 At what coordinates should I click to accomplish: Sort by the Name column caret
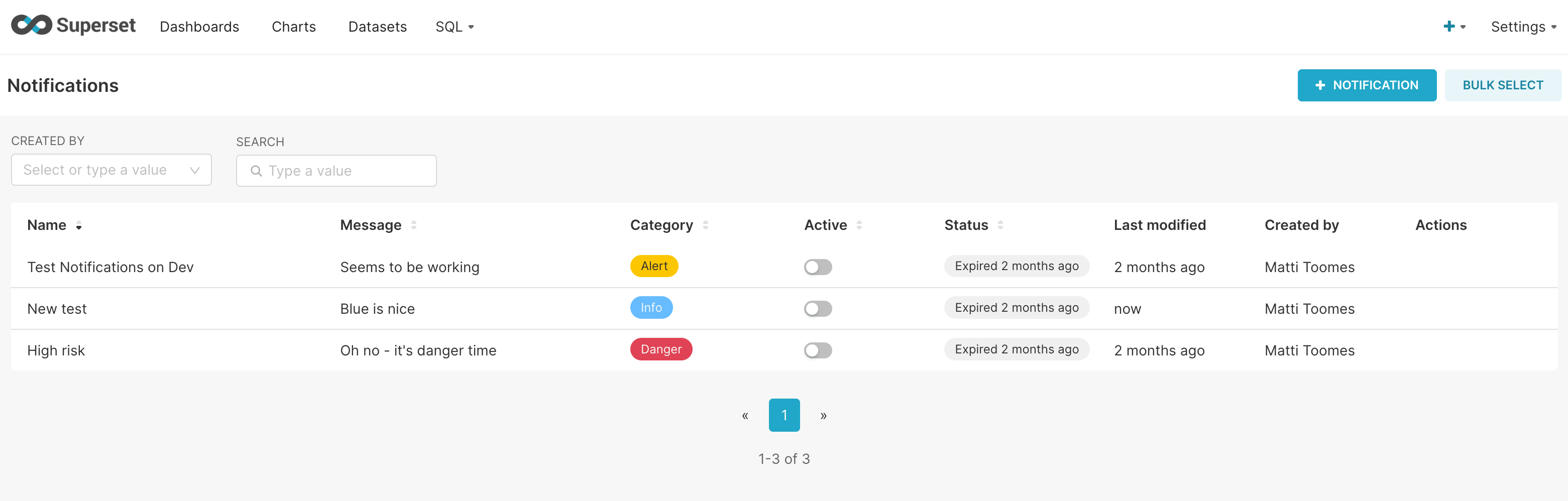pos(79,225)
